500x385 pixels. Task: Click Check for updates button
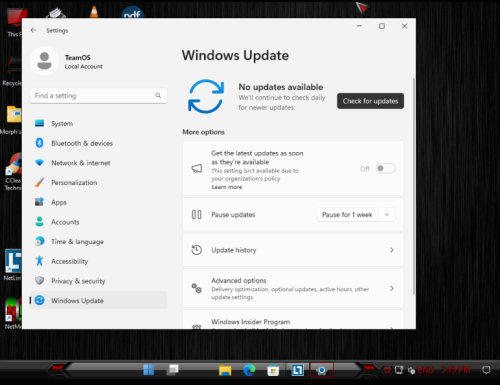click(x=370, y=101)
